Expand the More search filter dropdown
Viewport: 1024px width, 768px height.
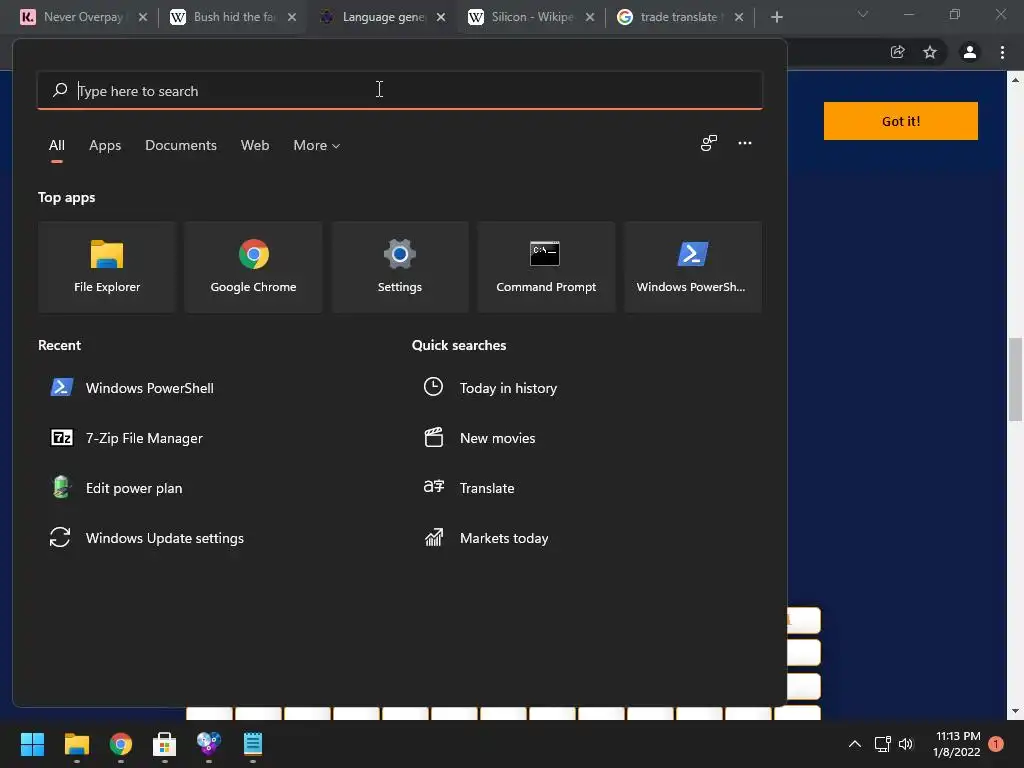(x=317, y=146)
